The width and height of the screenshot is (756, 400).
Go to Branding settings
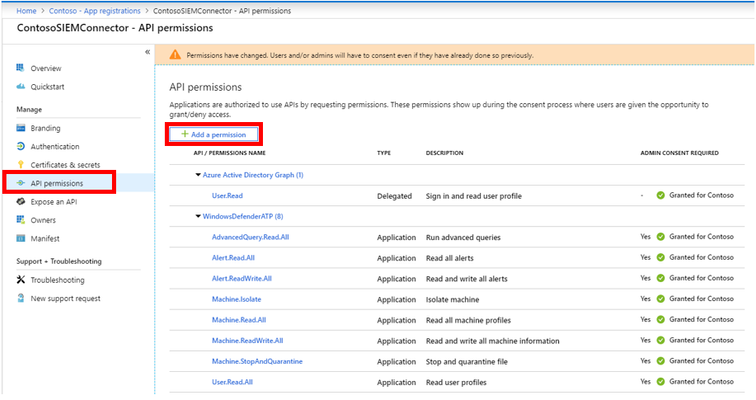pos(45,128)
